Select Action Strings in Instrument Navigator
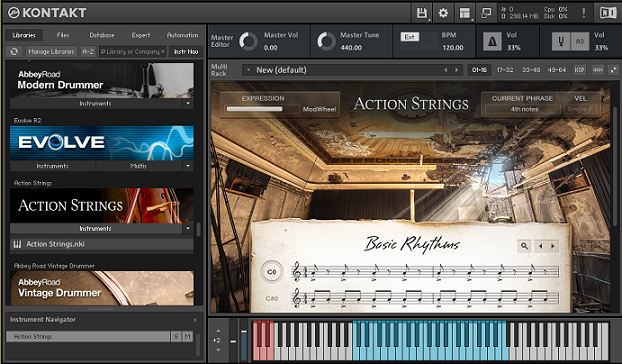Screen dimensions: 622x364 pos(88,337)
